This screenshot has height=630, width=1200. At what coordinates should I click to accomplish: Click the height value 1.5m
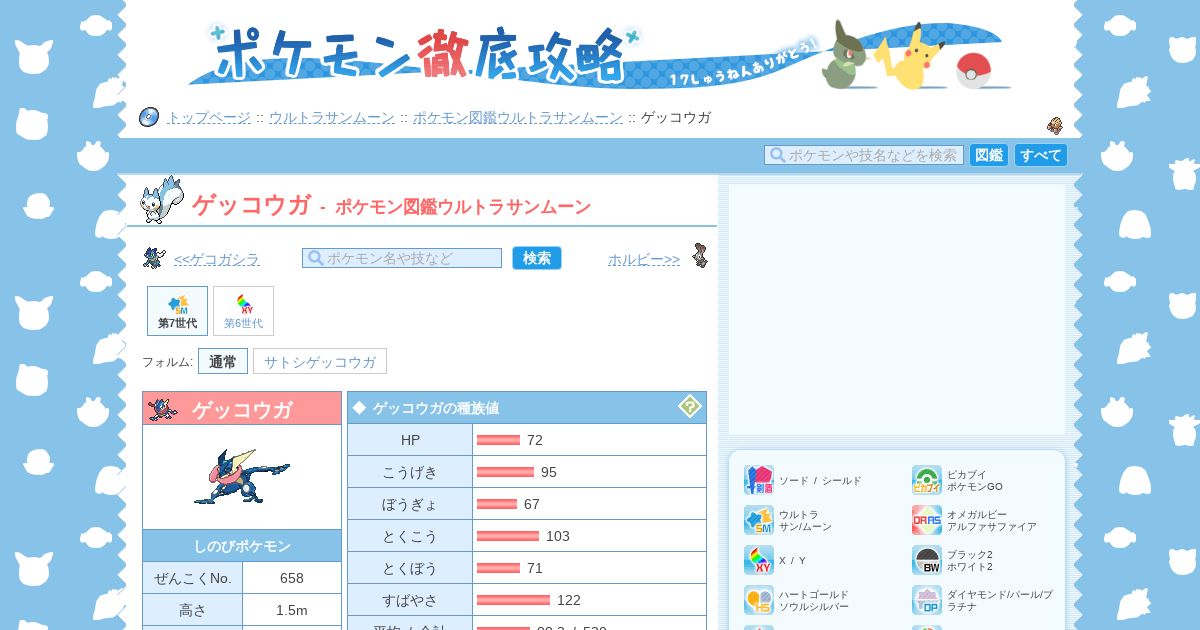coord(292,610)
